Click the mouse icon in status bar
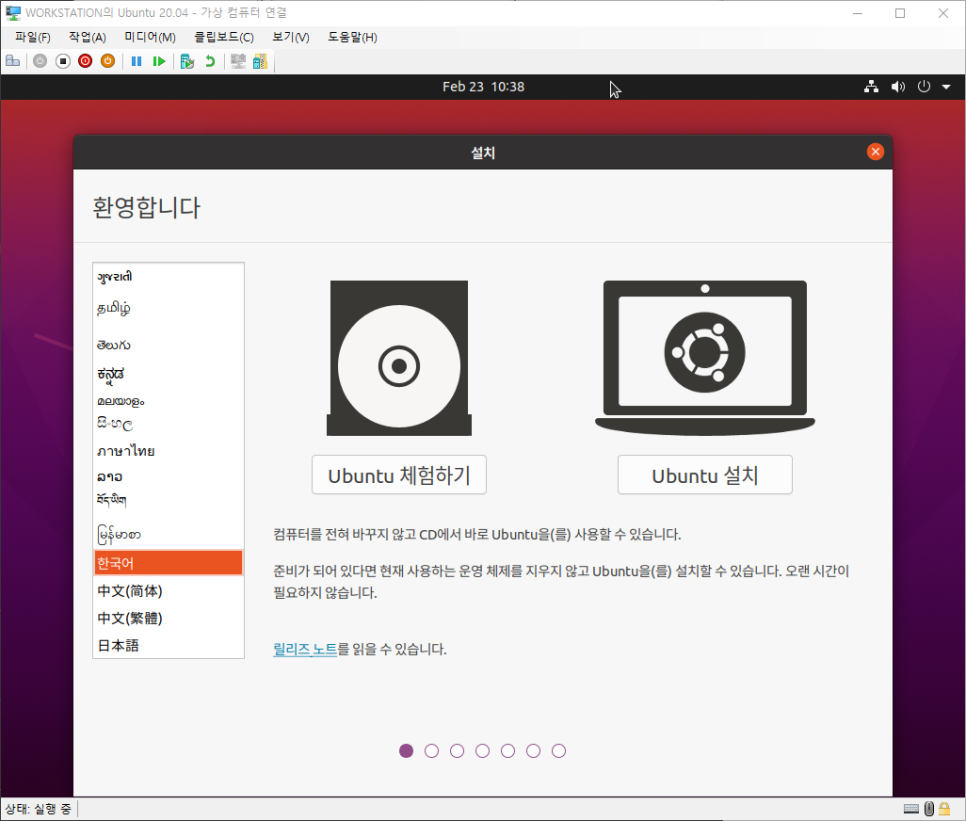This screenshot has height=821, width=966. (929, 809)
